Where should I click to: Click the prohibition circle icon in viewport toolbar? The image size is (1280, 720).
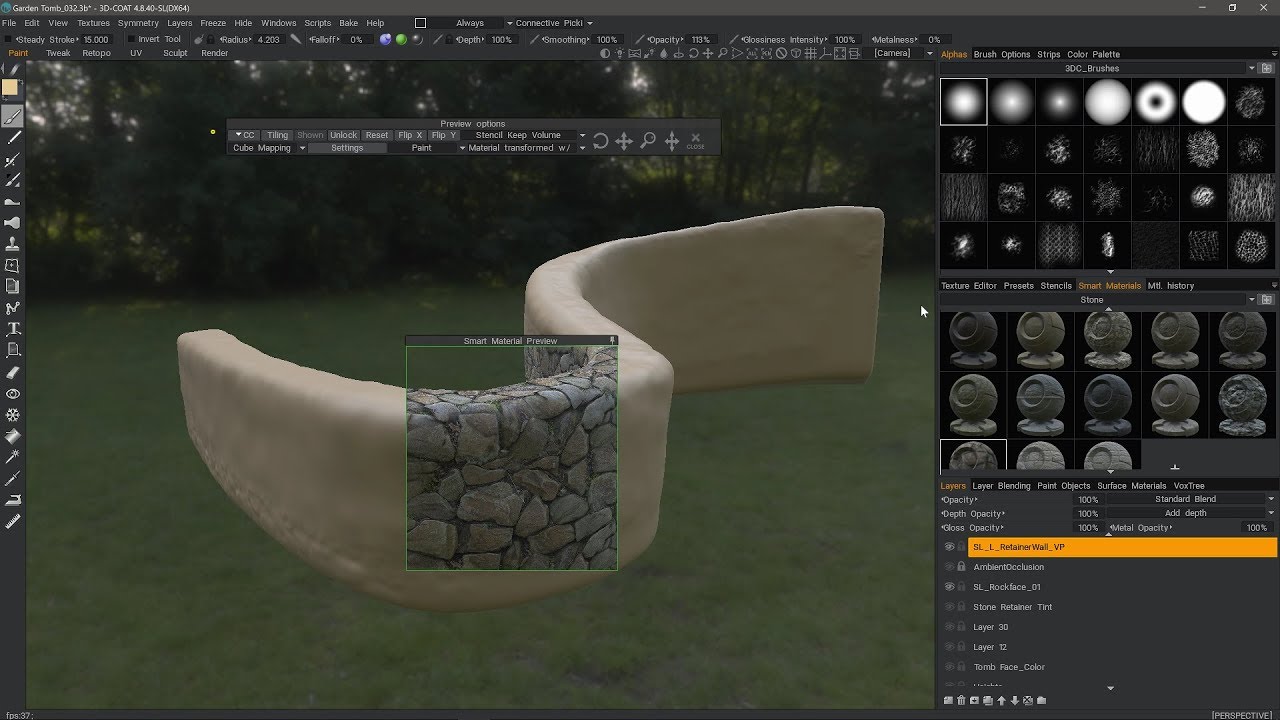point(782,53)
